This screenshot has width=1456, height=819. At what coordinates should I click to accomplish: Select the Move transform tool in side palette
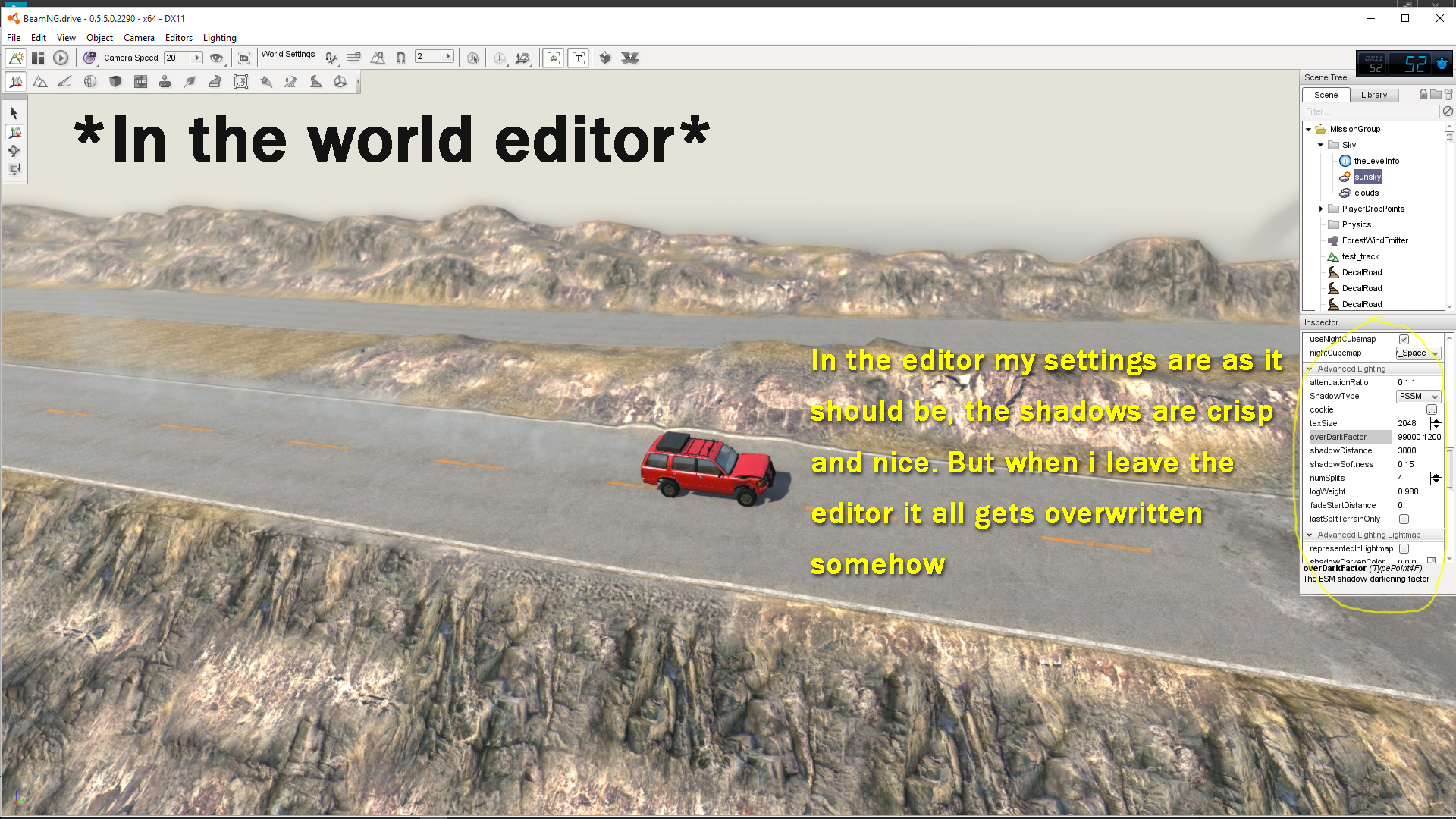(x=14, y=132)
